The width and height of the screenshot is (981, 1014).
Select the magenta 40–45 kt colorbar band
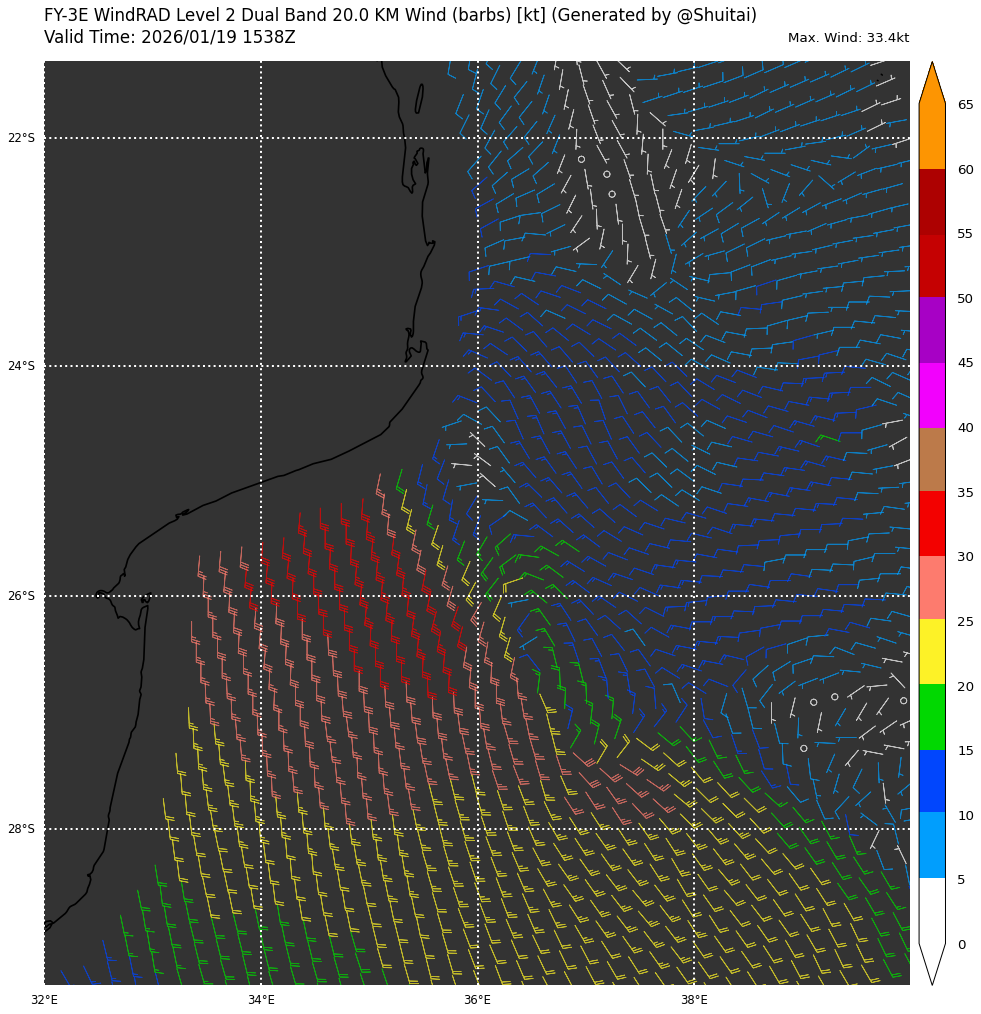(931, 395)
